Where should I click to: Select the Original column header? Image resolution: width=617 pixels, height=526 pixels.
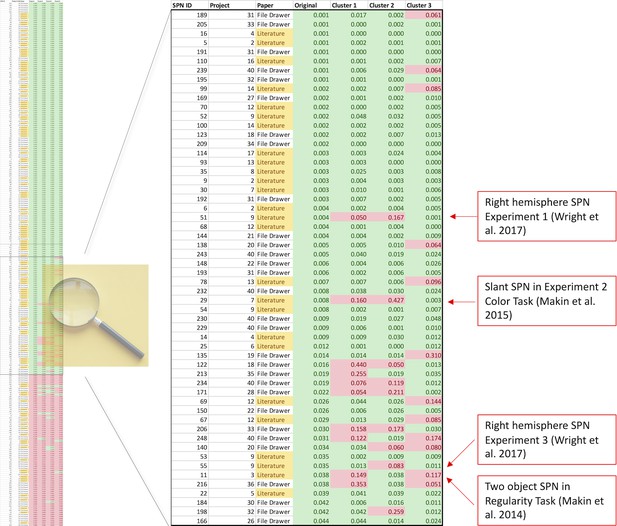pyautogui.click(x=306, y=6)
